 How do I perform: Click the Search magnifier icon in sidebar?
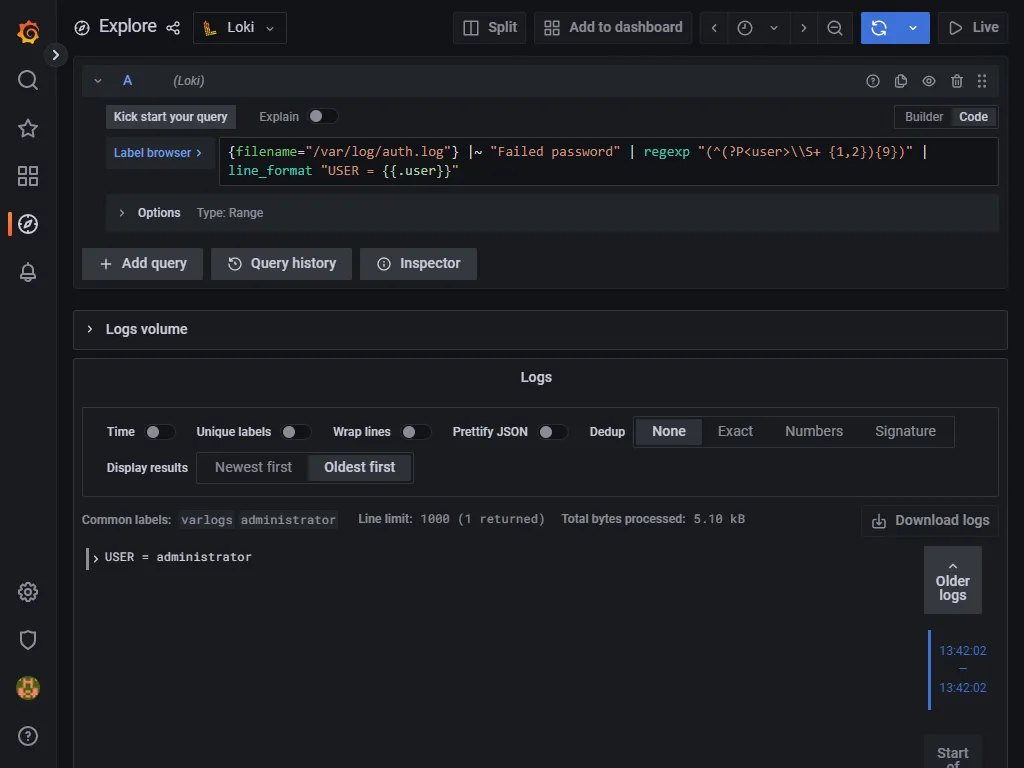pyautogui.click(x=28, y=80)
